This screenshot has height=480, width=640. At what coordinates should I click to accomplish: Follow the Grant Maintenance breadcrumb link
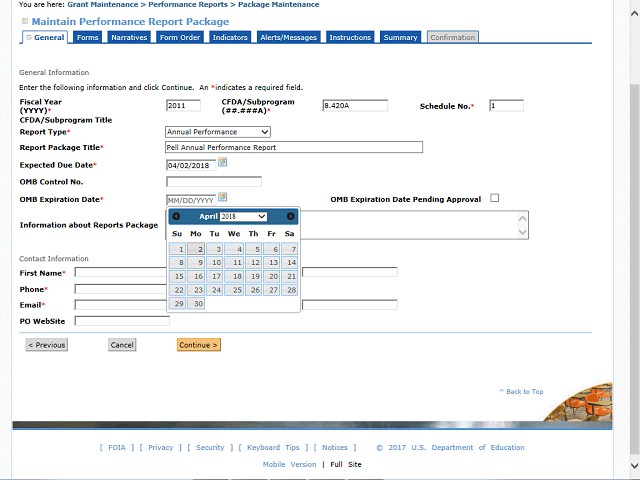103,4
